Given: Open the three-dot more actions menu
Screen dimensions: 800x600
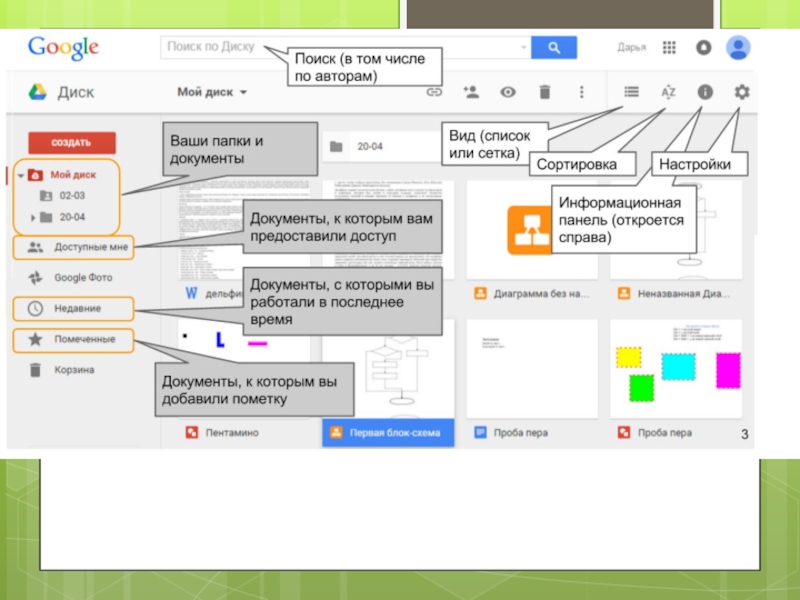Looking at the screenshot, I should click(582, 92).
